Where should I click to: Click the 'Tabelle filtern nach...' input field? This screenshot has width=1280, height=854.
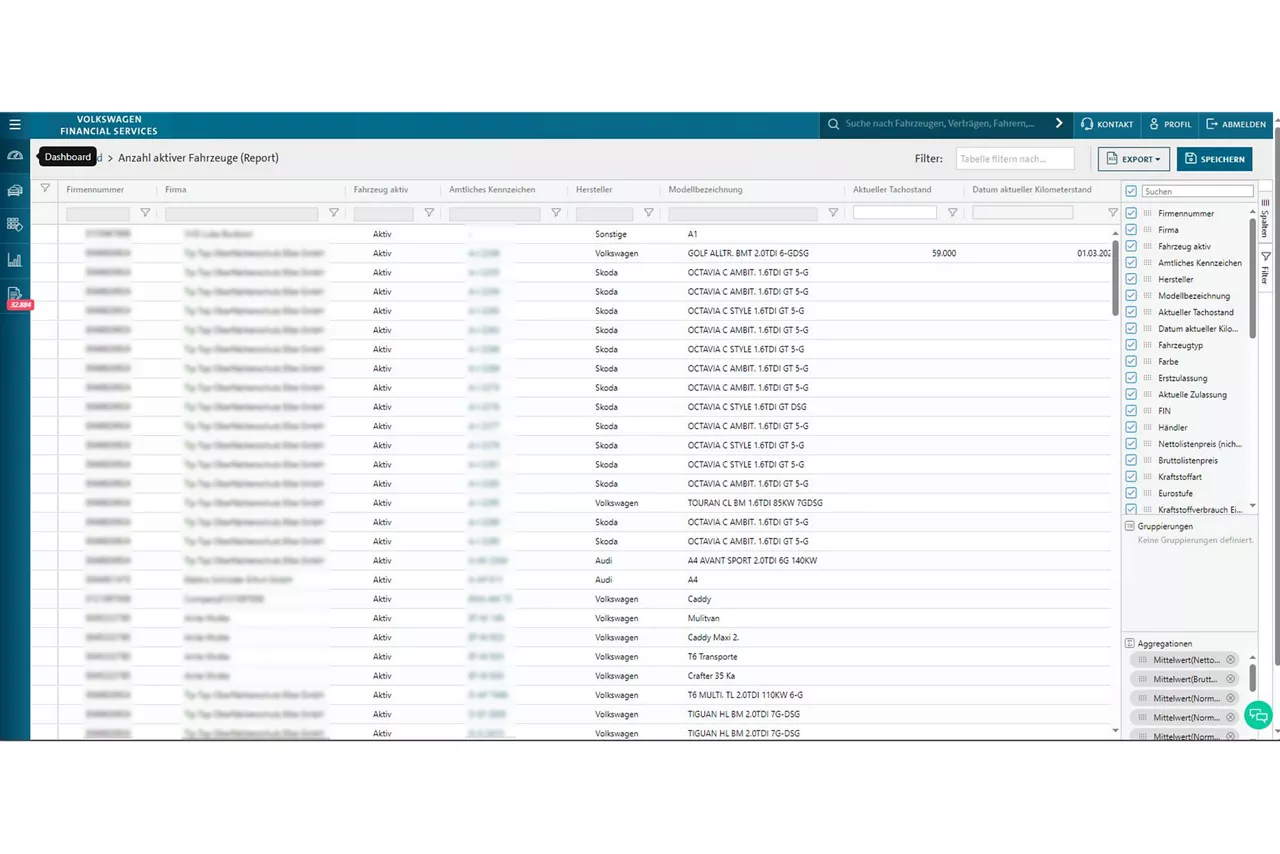tap(1014, 159)
